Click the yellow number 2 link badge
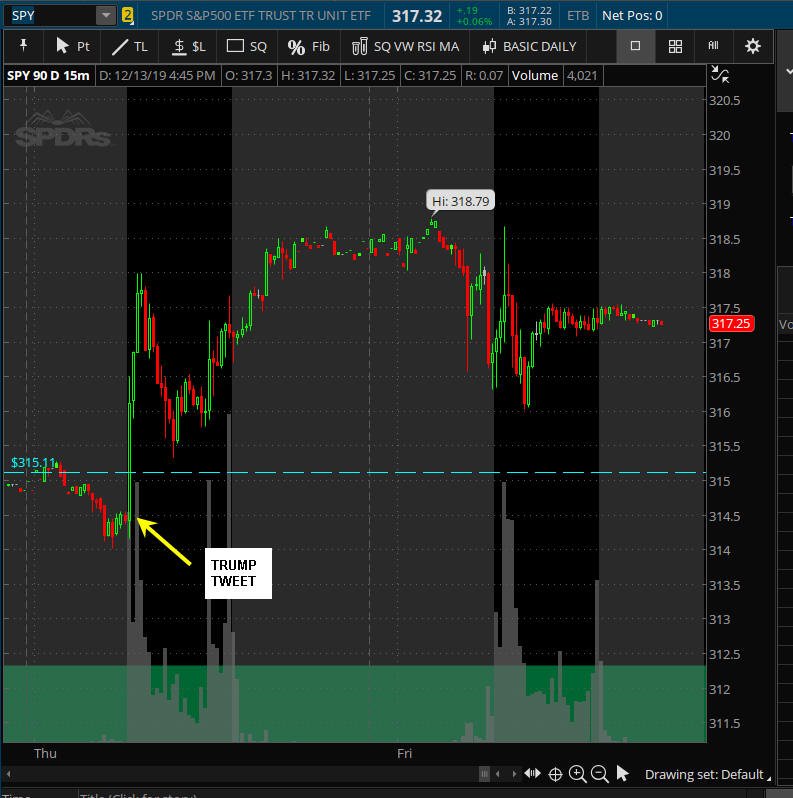 (127, 16)
